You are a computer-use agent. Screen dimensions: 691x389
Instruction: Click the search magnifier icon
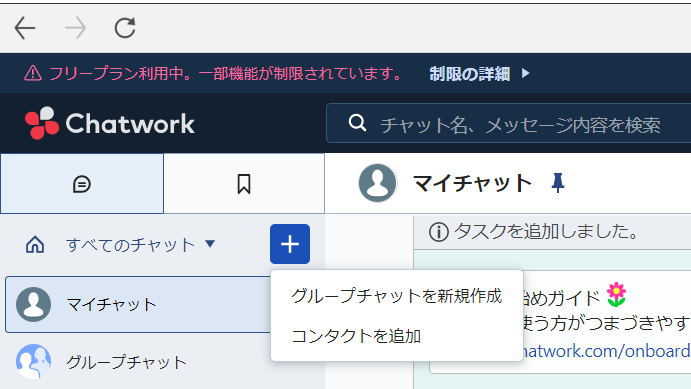[x=357, y=123]
